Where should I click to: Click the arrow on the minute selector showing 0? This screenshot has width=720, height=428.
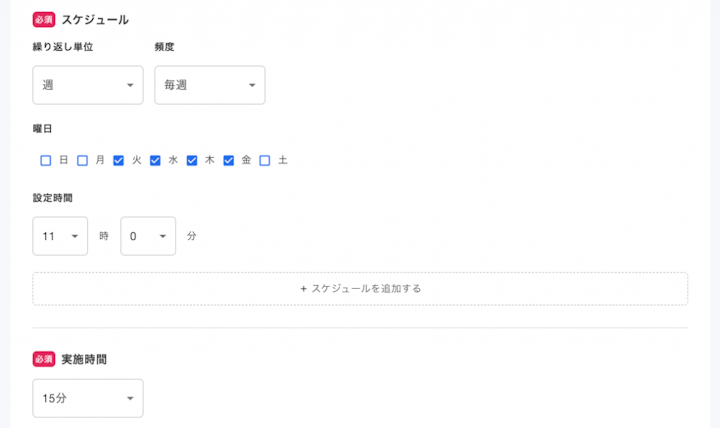pyautogui.click(x=162, y=237)
